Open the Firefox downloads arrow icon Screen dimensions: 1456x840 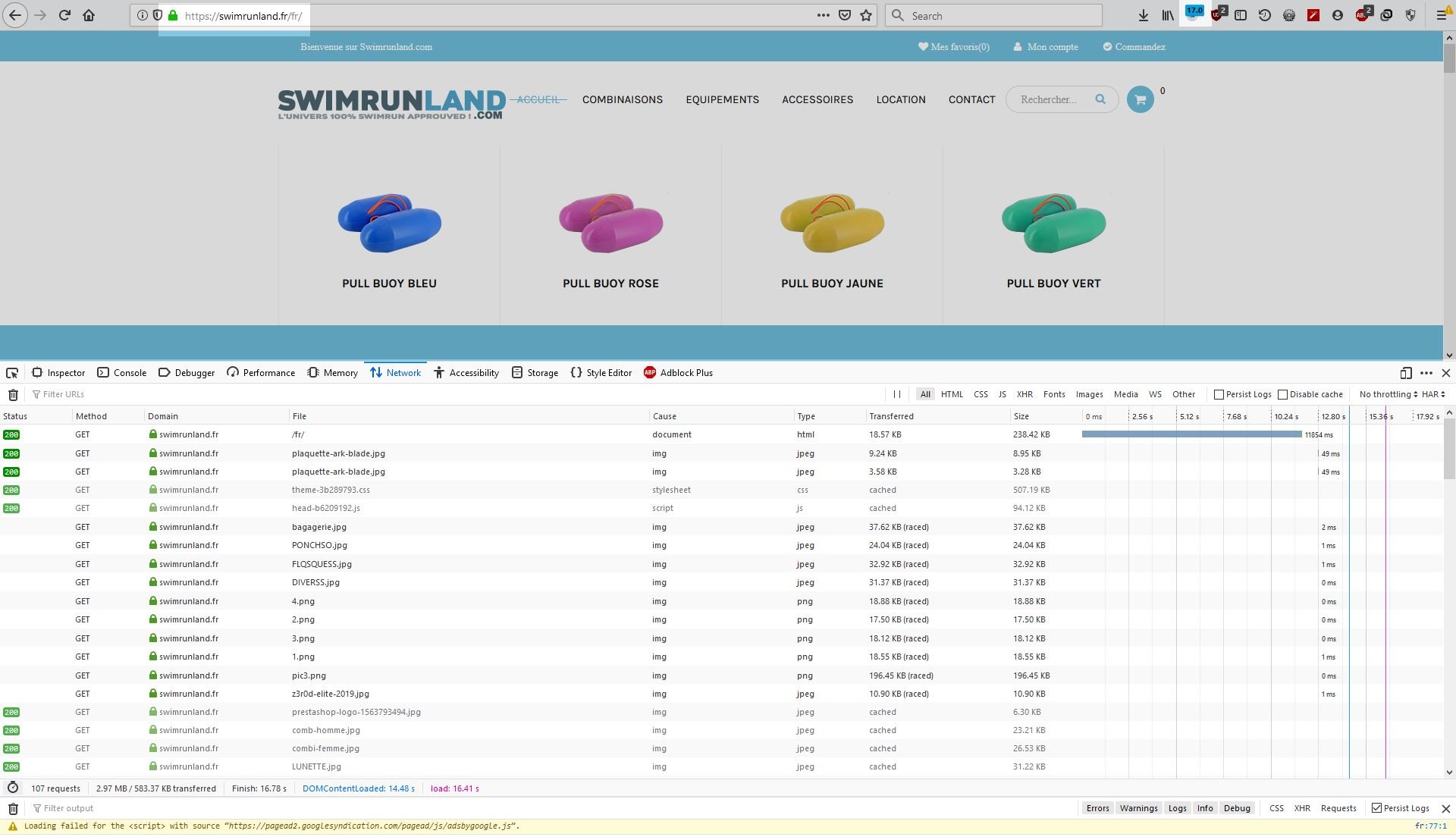1143,15
